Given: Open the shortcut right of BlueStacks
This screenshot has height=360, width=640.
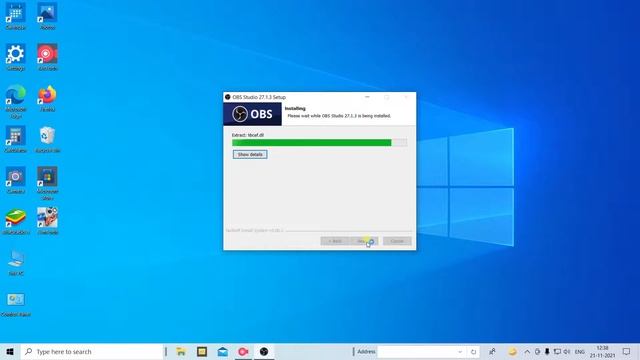Looking at the screenshot, I should (47, 221).
